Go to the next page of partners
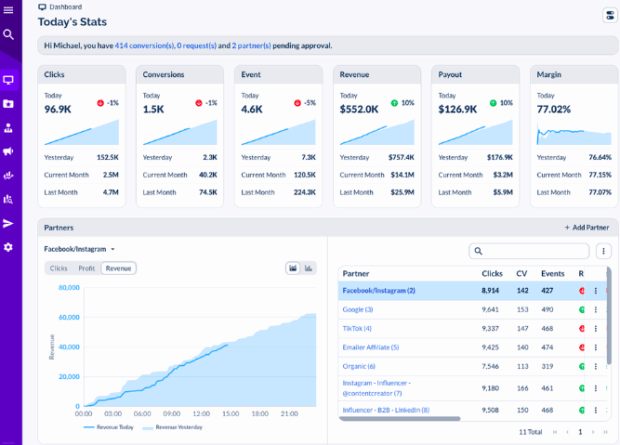The height and width of the screenshot is (445, 620). [x=593, y=431]
